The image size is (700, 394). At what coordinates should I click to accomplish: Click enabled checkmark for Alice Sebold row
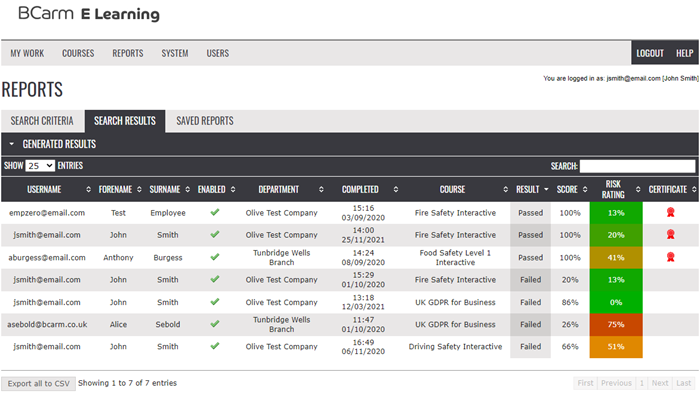coord(215,323)
